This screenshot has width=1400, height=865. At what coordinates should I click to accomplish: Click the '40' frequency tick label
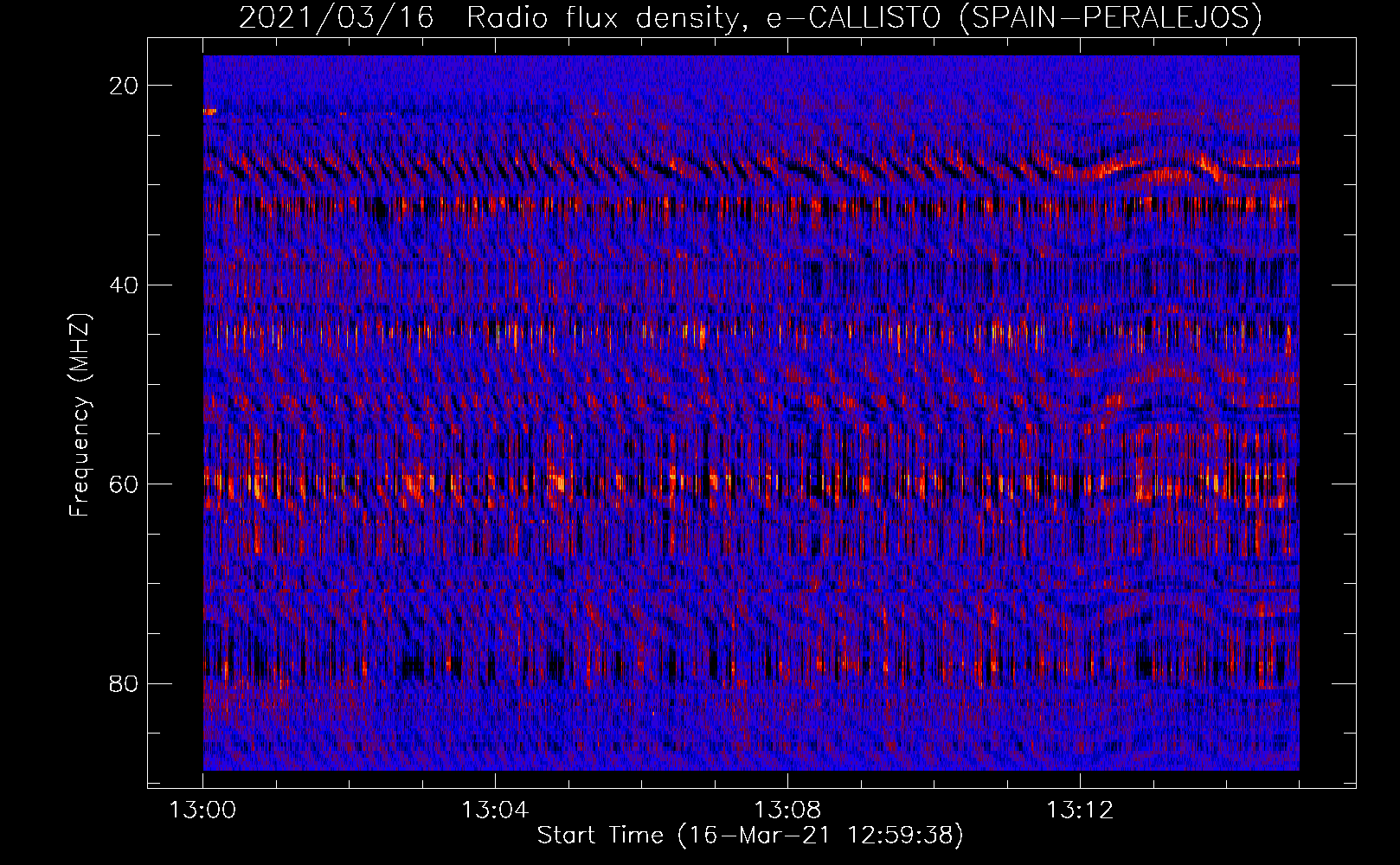pos(125,285)
